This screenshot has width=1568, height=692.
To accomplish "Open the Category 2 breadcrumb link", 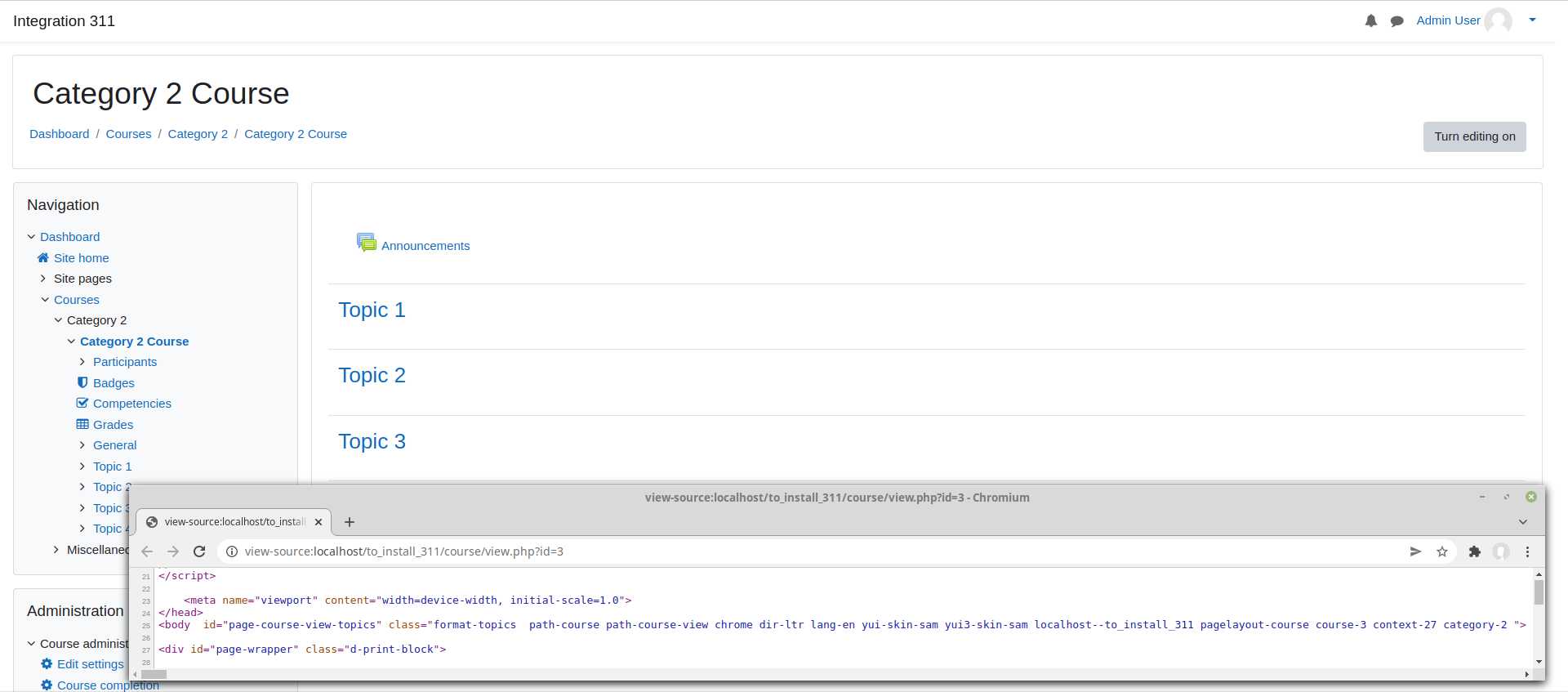I will 198,134.
